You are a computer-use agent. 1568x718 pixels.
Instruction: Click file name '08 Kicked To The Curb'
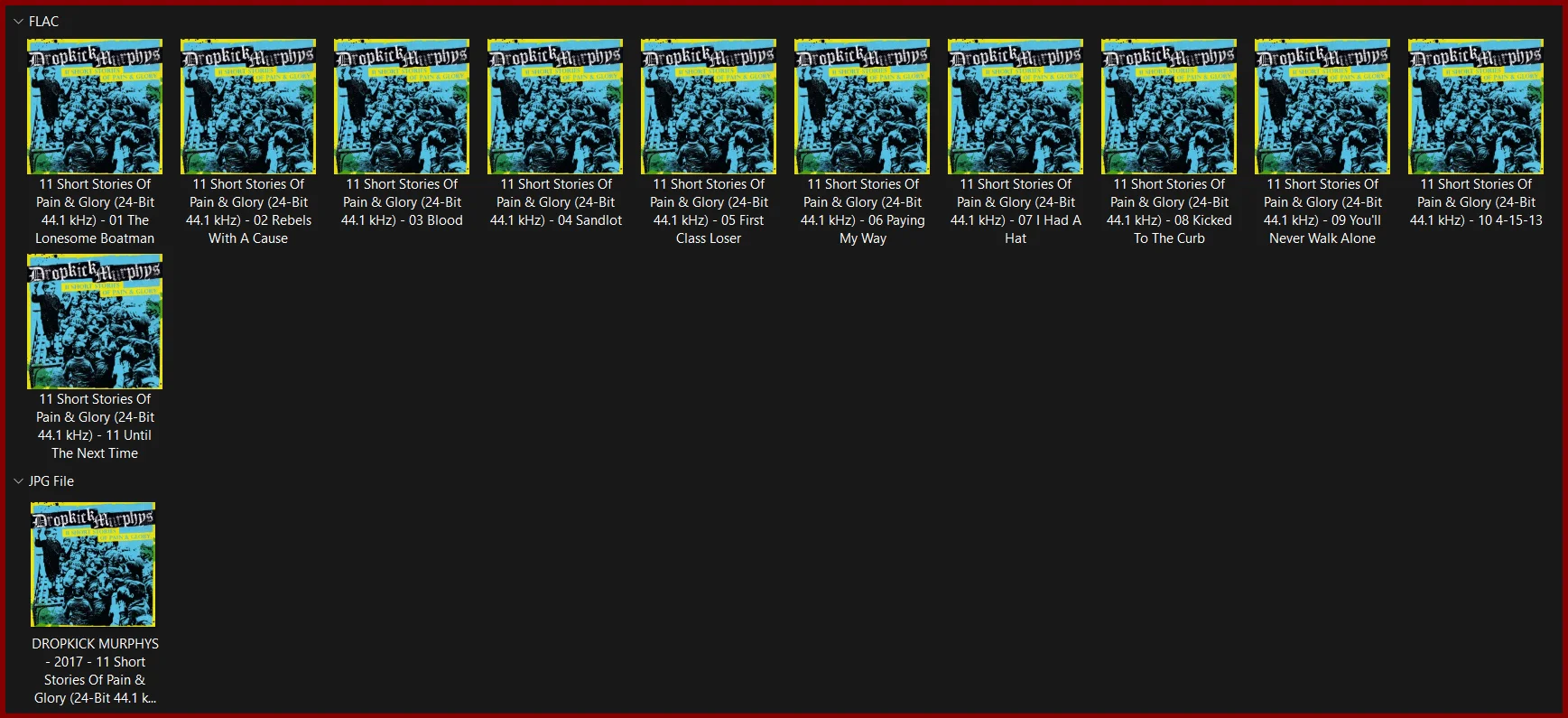[x=1169, y=211]
